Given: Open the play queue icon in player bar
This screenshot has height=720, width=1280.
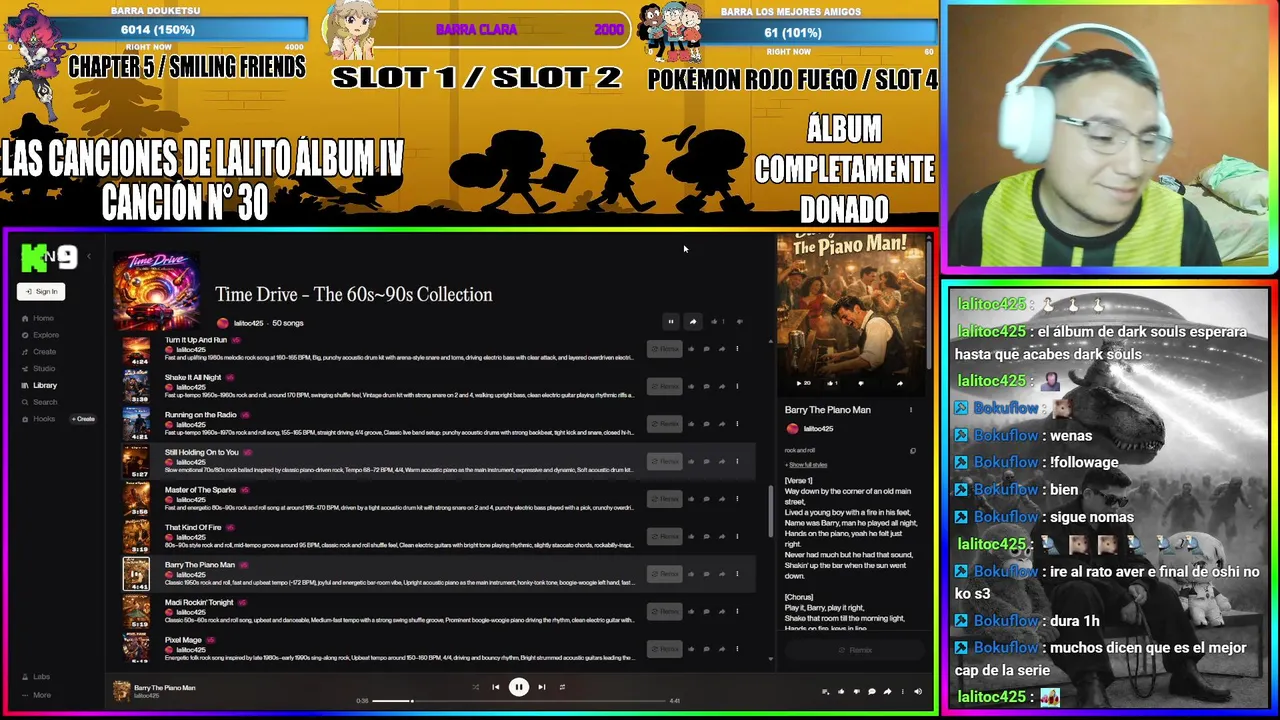Looking at the screenshot, I should 826,691.
